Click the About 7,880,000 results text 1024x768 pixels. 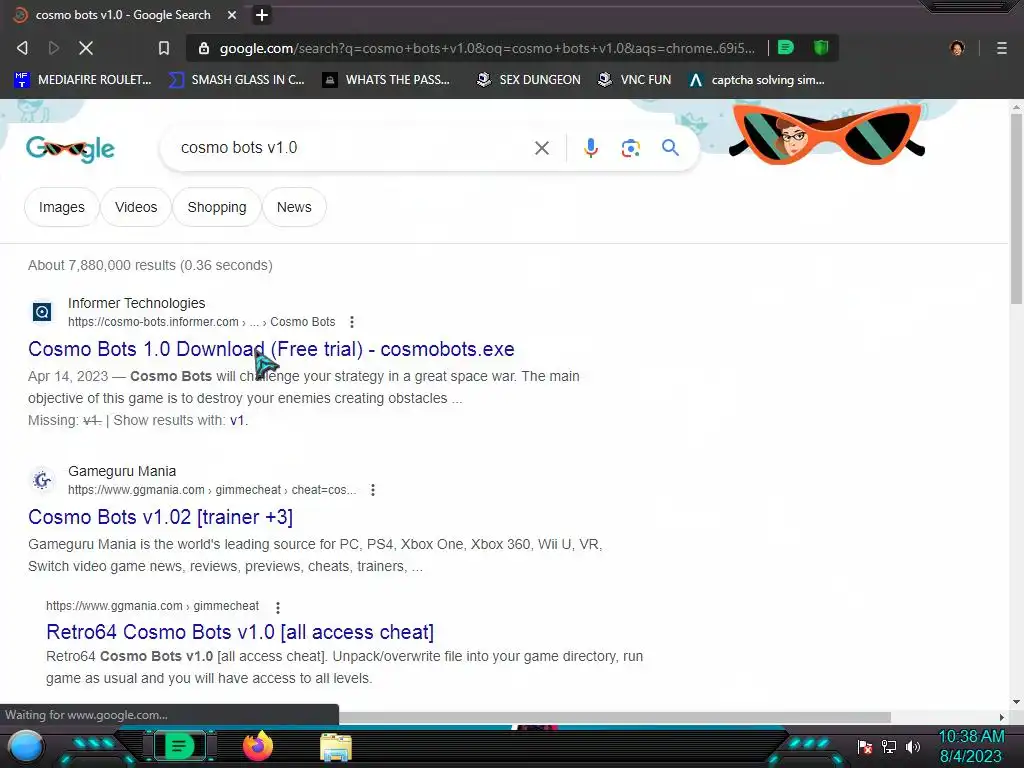tap(150, 265)
